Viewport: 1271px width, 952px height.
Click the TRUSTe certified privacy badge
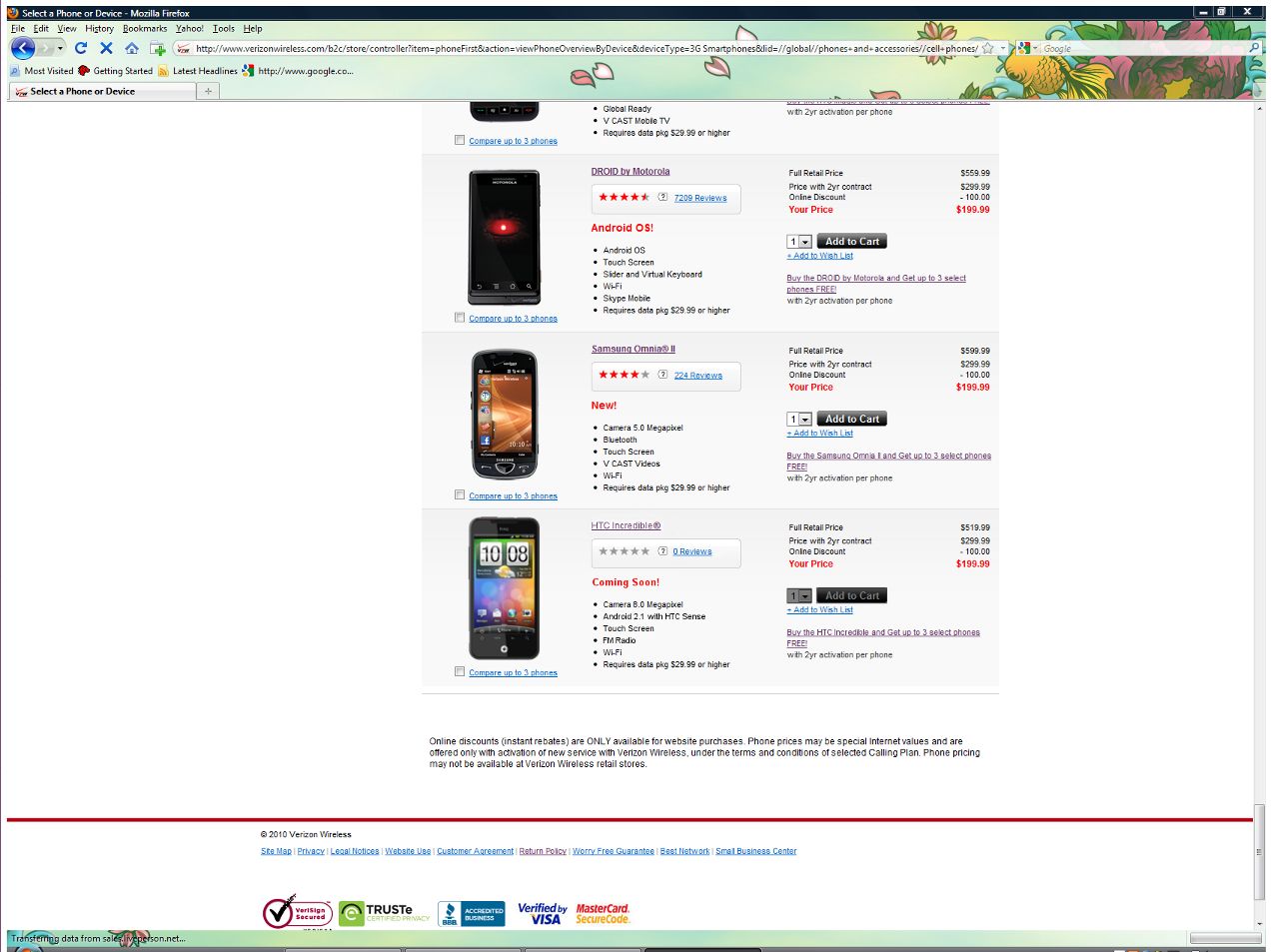point(385,913)
